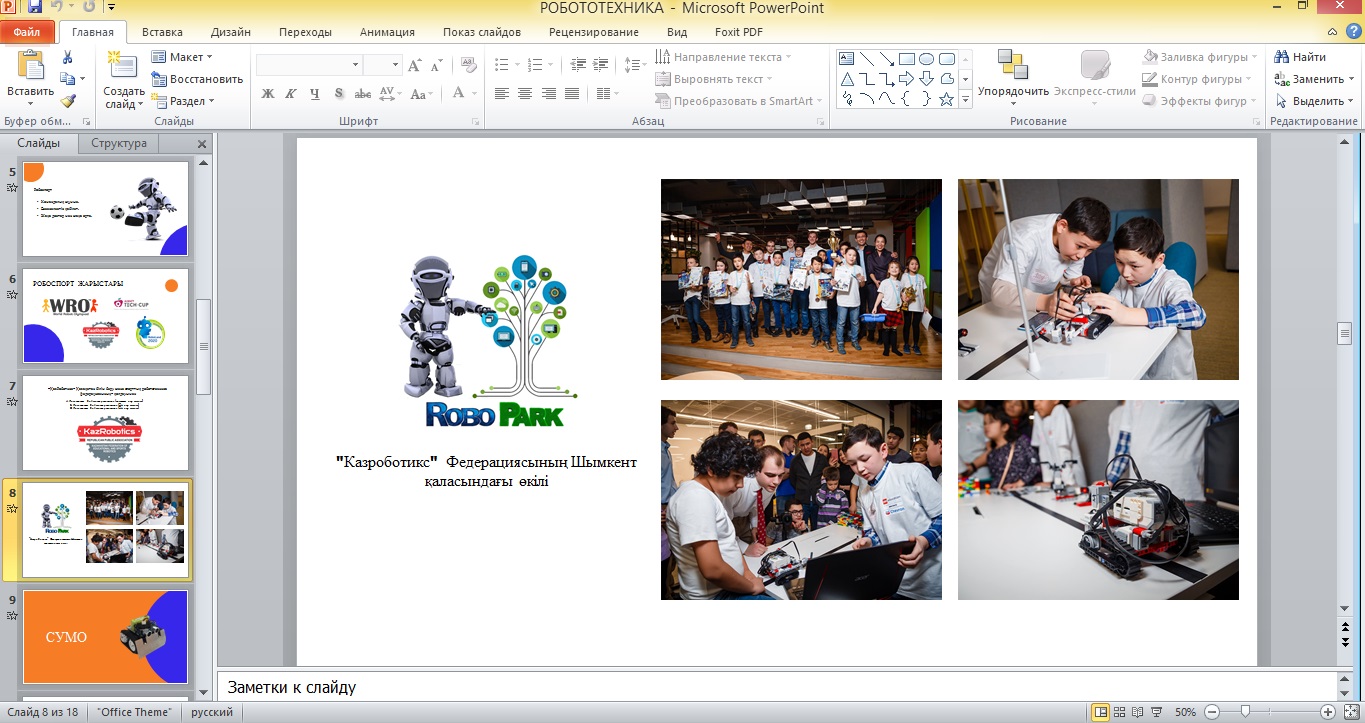1365x723 pixels.
Task: Select the Isosceles Triangle shape
Action: pyautogui.click(x=846, y=79)
